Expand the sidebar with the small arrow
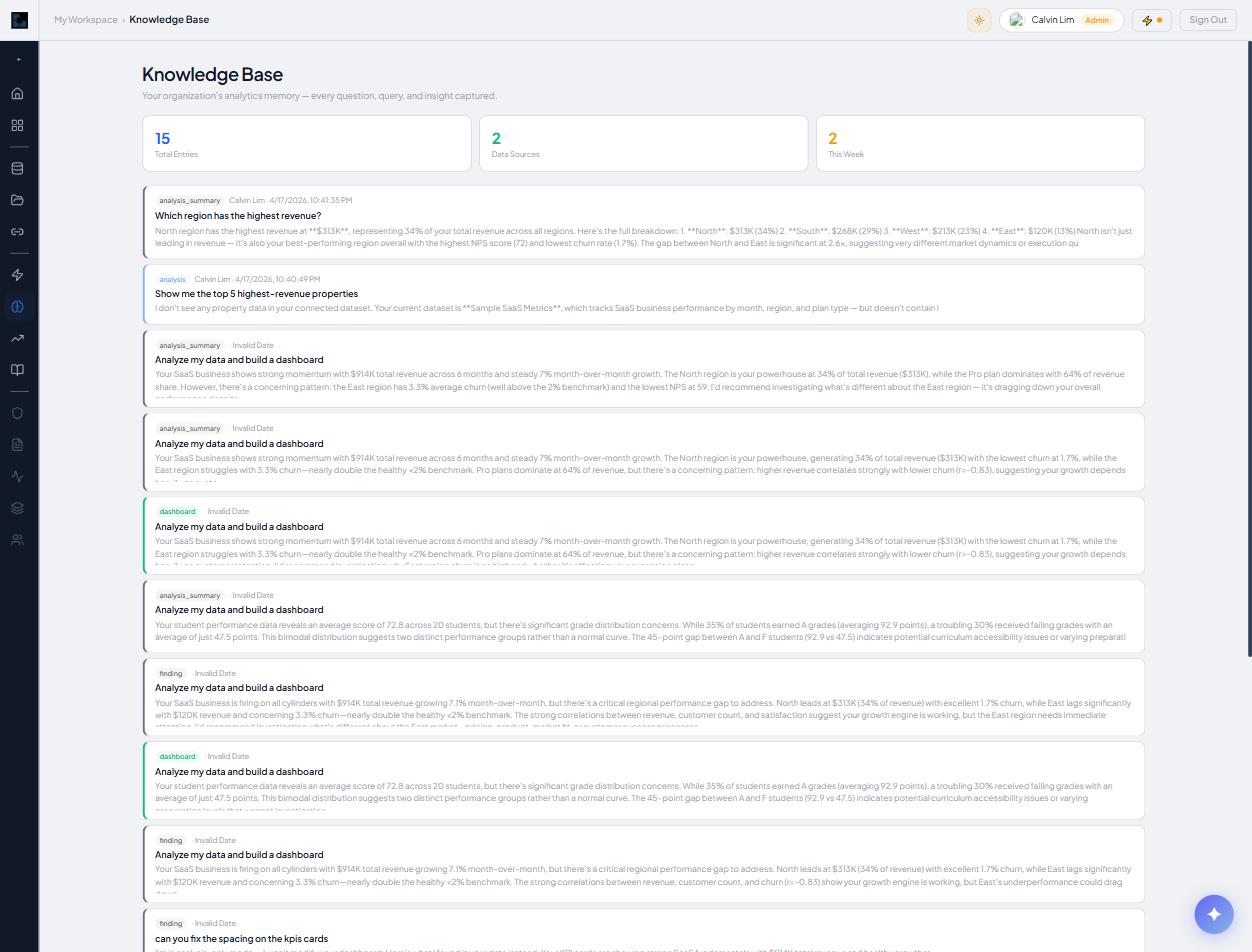The width and height of the screenshot is (1252, 952). 18,60
